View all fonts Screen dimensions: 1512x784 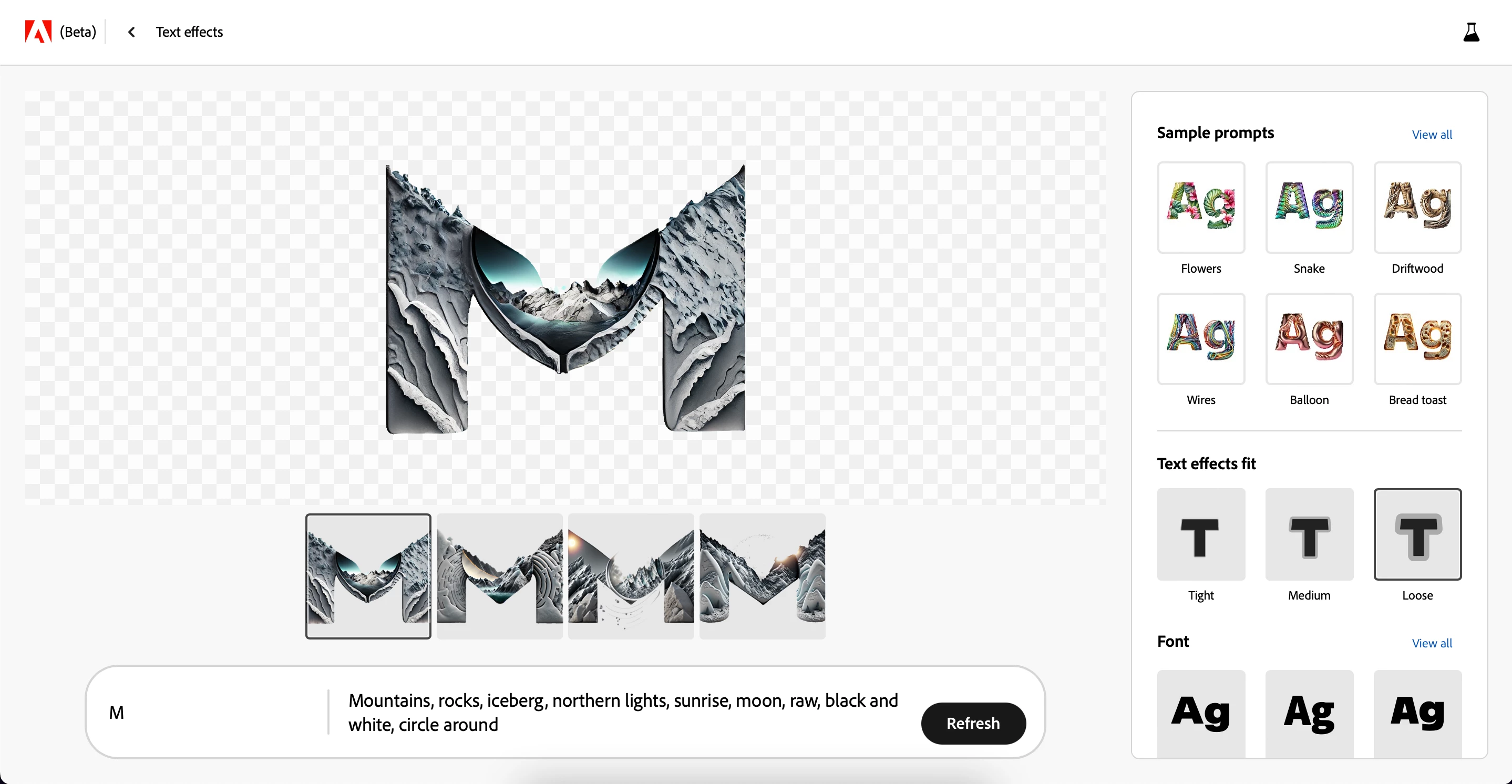1432,643
